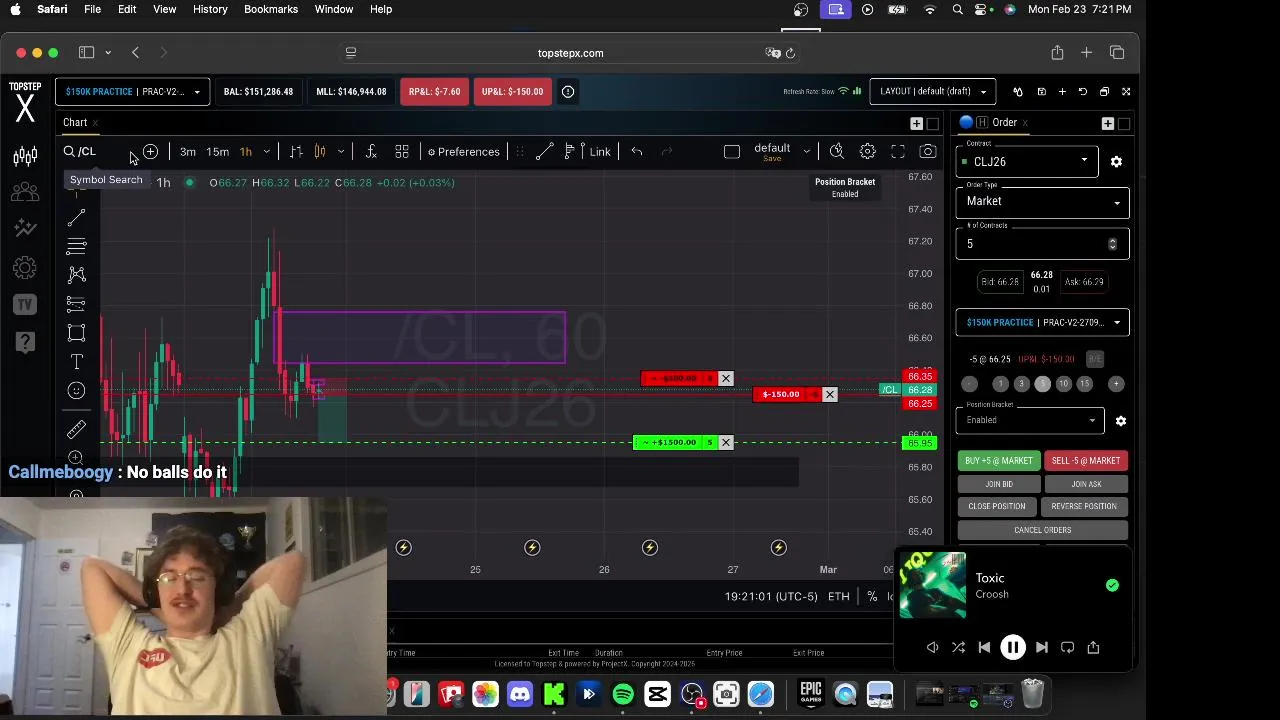
Task: Select quantity preset 1
Action: coord(1000,384)
